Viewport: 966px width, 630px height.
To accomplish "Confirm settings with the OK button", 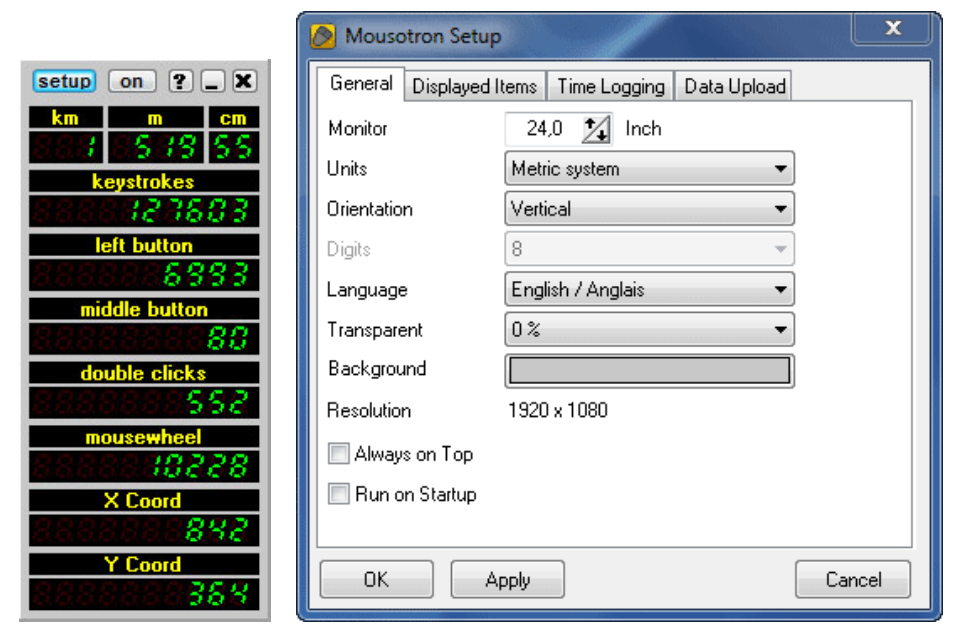I will [377, 579].
